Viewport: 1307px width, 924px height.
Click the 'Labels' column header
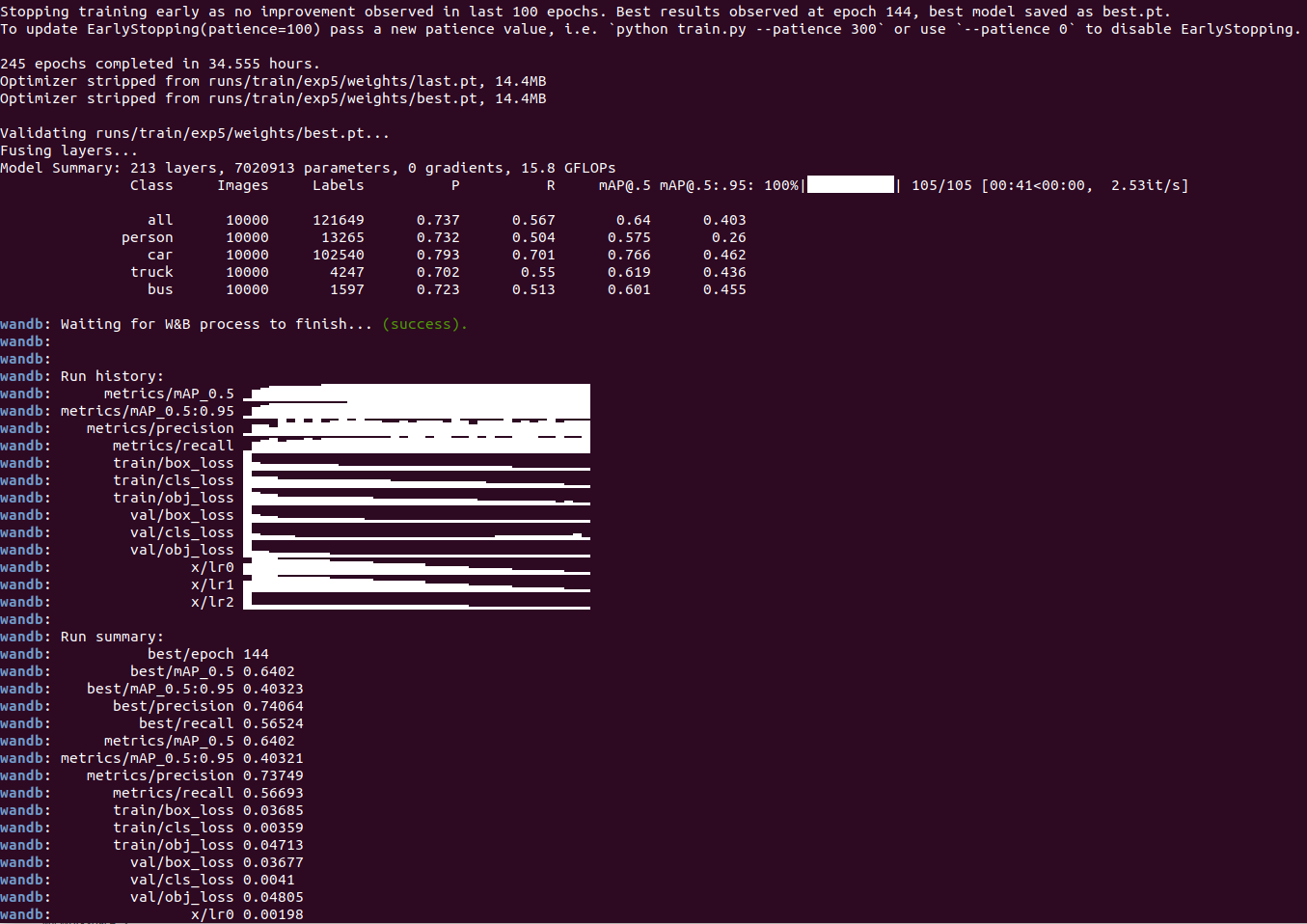pyautogui.click(x=339, y=185)
